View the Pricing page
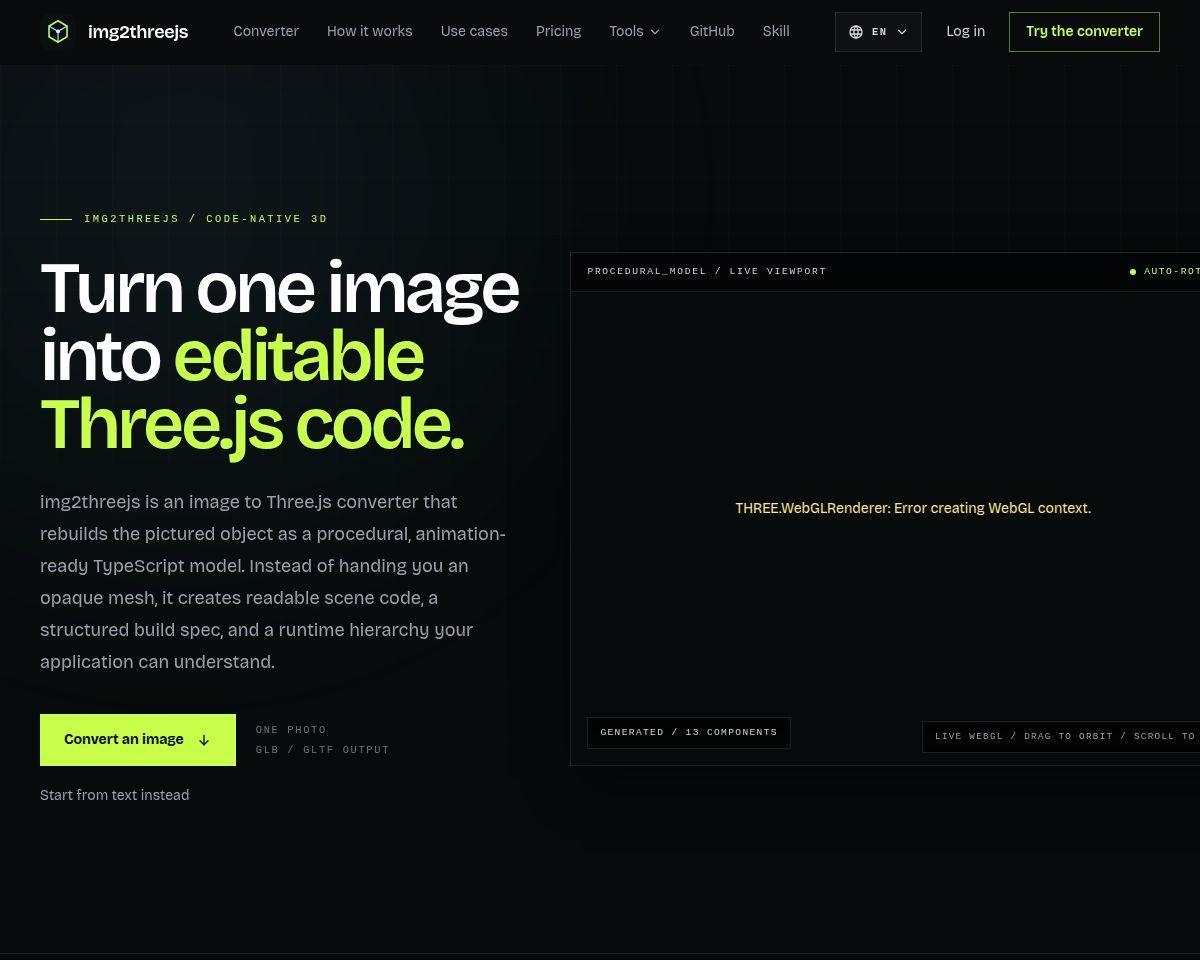The image size is (1200, 960). (558, 31)
